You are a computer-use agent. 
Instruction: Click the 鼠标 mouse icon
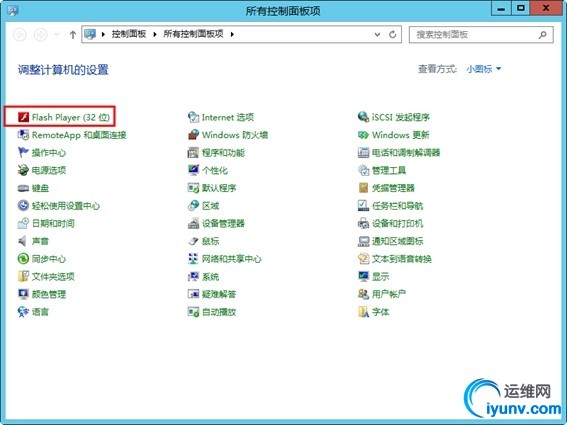[x=193, y=241]
